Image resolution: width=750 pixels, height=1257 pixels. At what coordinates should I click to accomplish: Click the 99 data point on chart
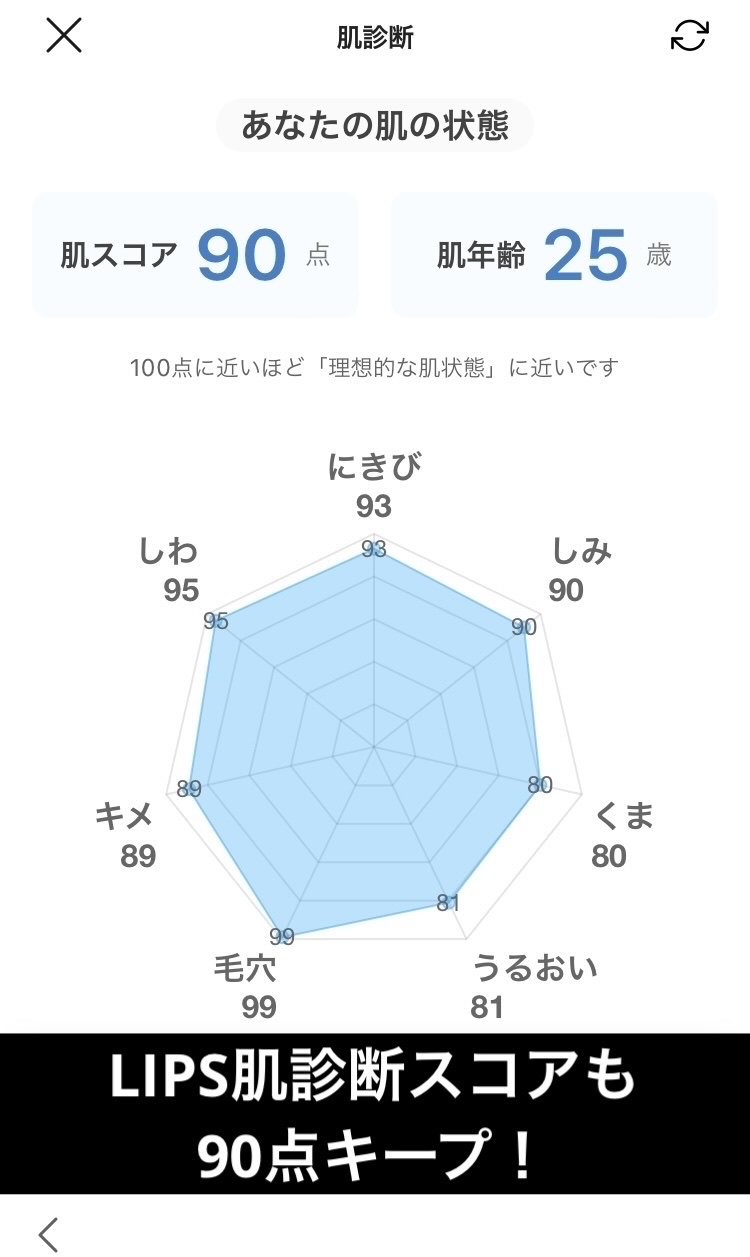pos(283,936)
